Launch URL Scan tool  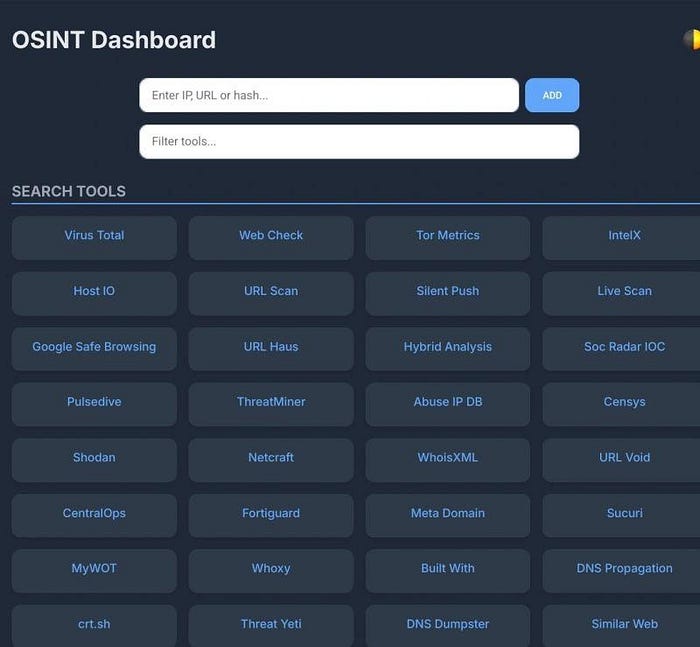pyautogui.click(x=271, y=293)
